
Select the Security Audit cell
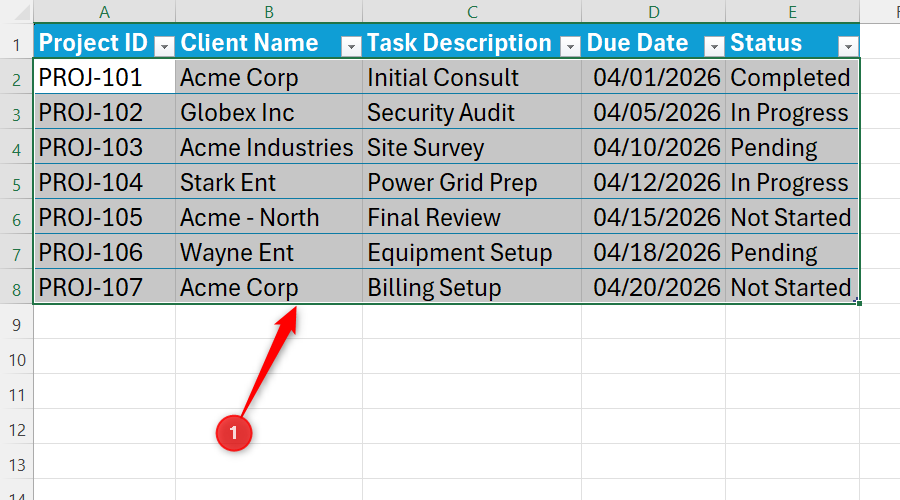click(472, 111)
